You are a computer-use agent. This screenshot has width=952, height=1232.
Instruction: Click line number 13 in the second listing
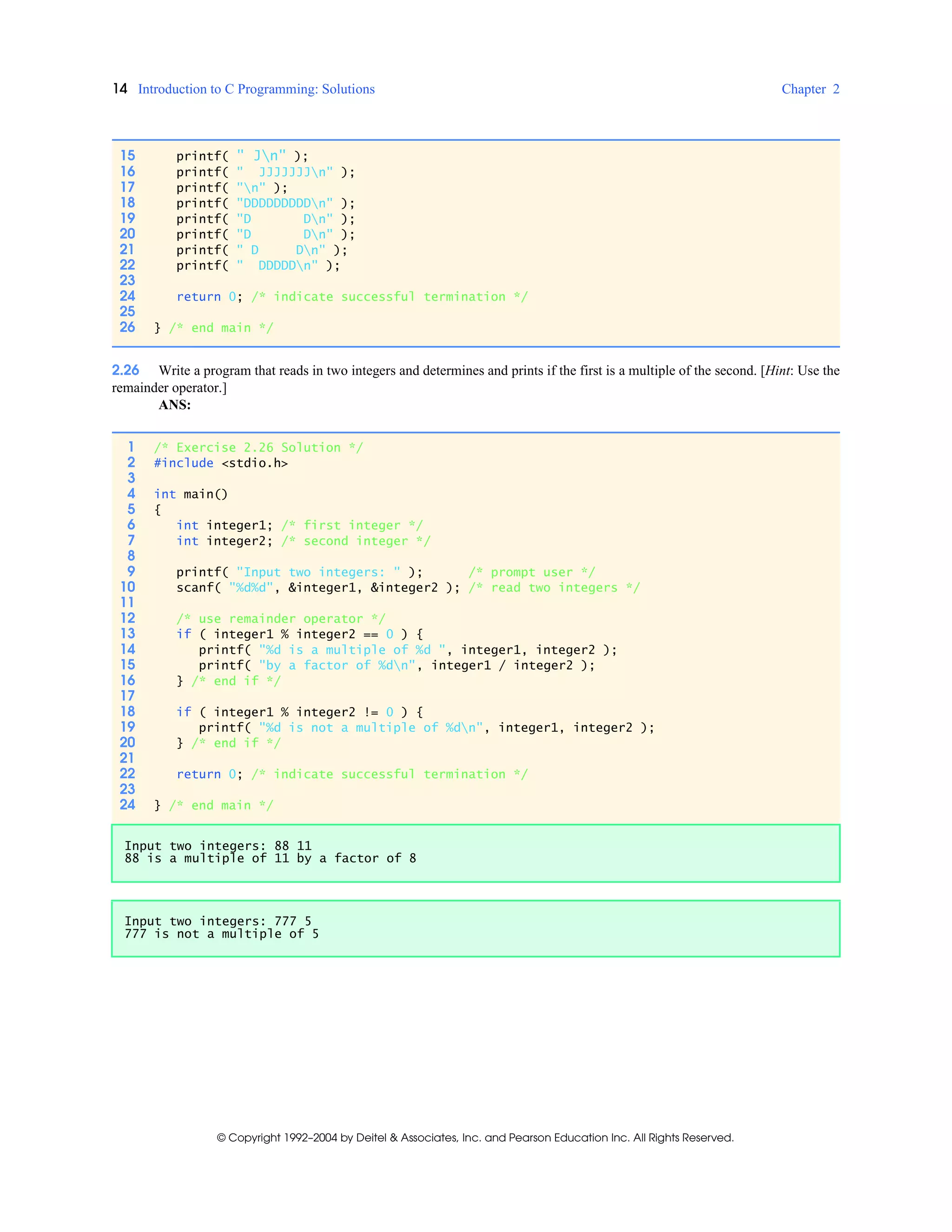[x=128, y=634]
